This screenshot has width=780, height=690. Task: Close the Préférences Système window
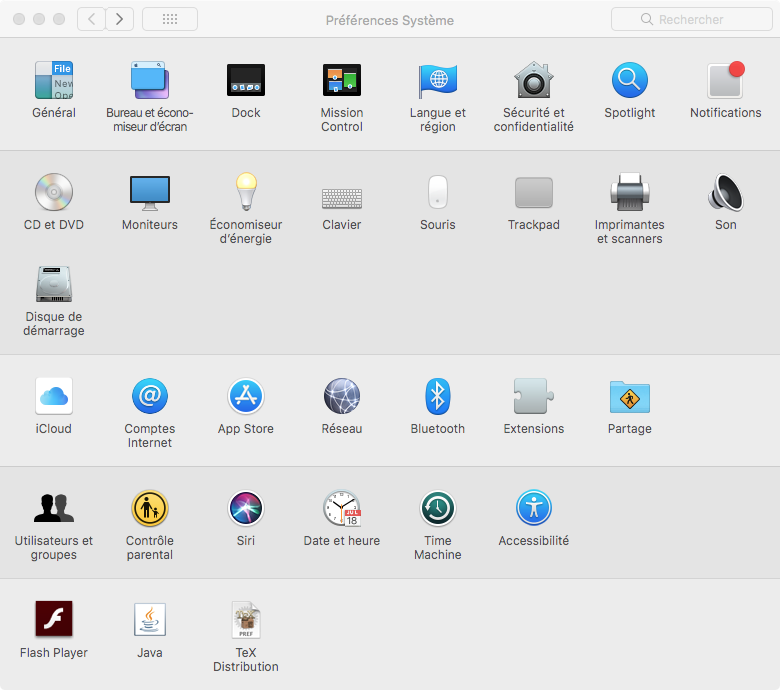coord(19,19)
